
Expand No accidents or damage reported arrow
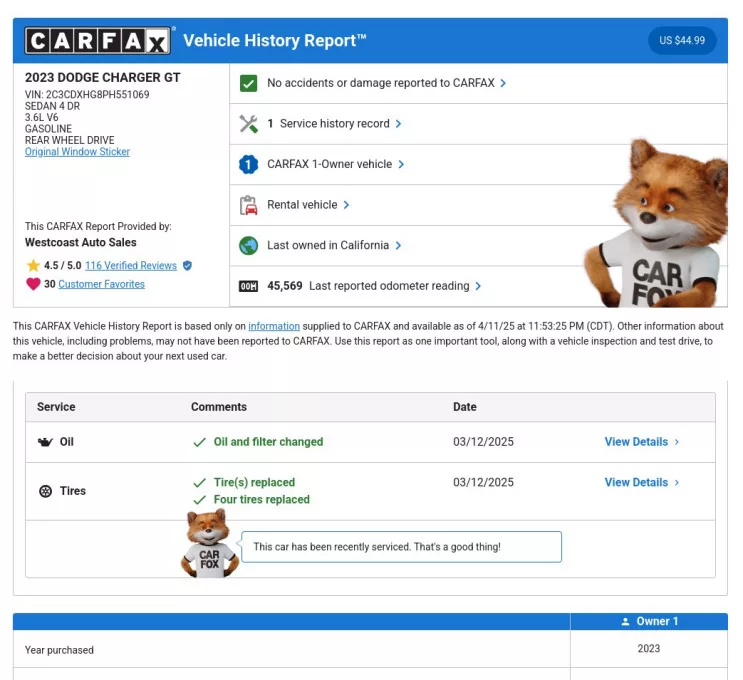point(503,83)
